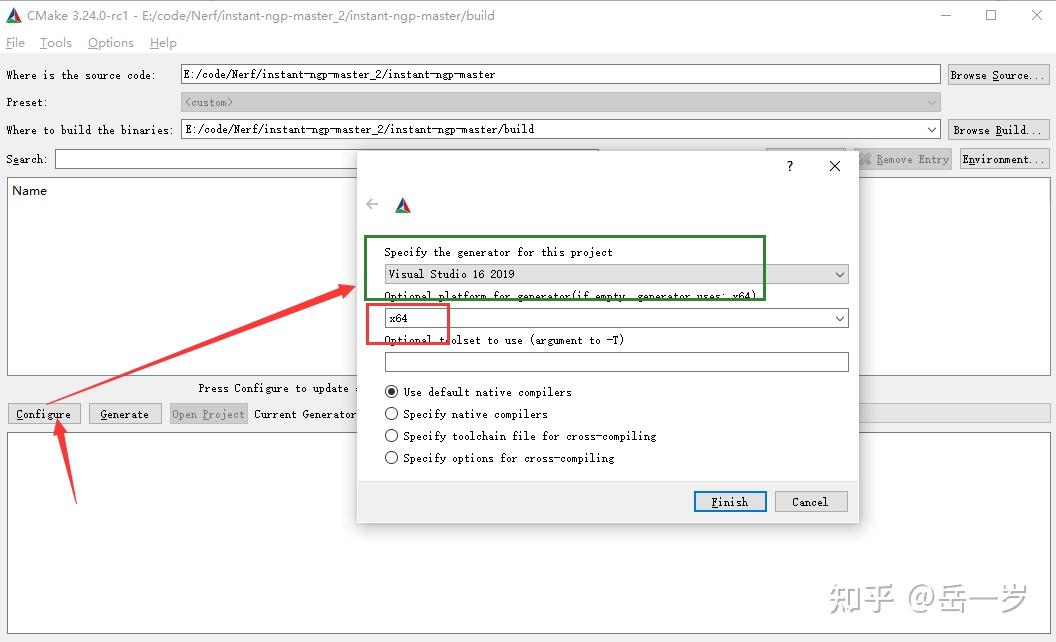The height and width of the screenshot is (642, 1056).
Task: Open the Preset dropdown showing custom
Action: (x=932, y=101)
